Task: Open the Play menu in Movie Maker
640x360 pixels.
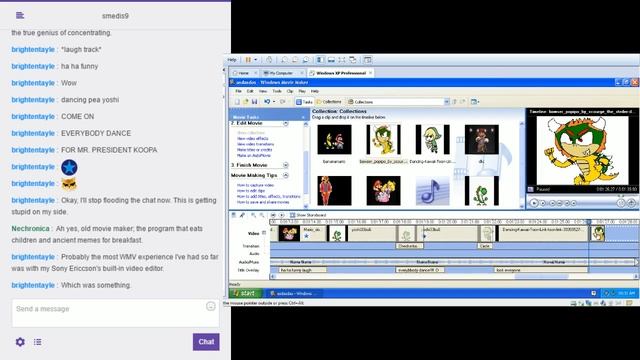Action: [302, 91]
